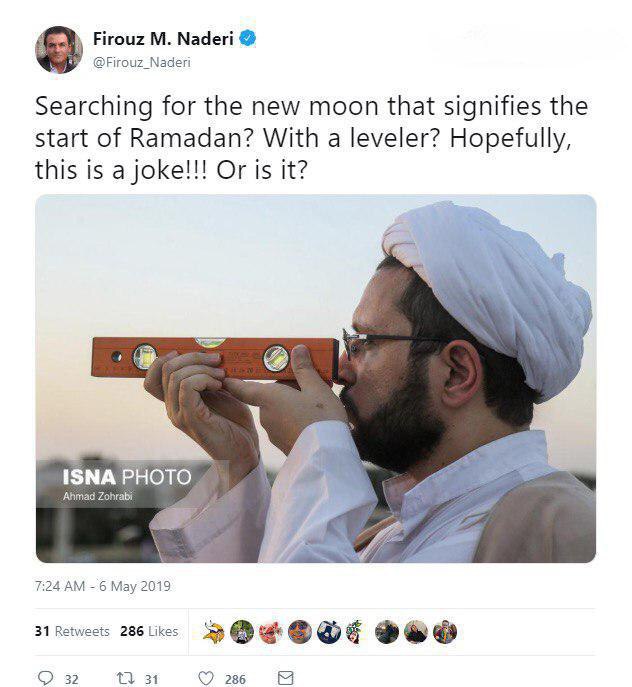632x687 pixels.
Task: Click the retweet arrows icon
Action: coord(126,679)
